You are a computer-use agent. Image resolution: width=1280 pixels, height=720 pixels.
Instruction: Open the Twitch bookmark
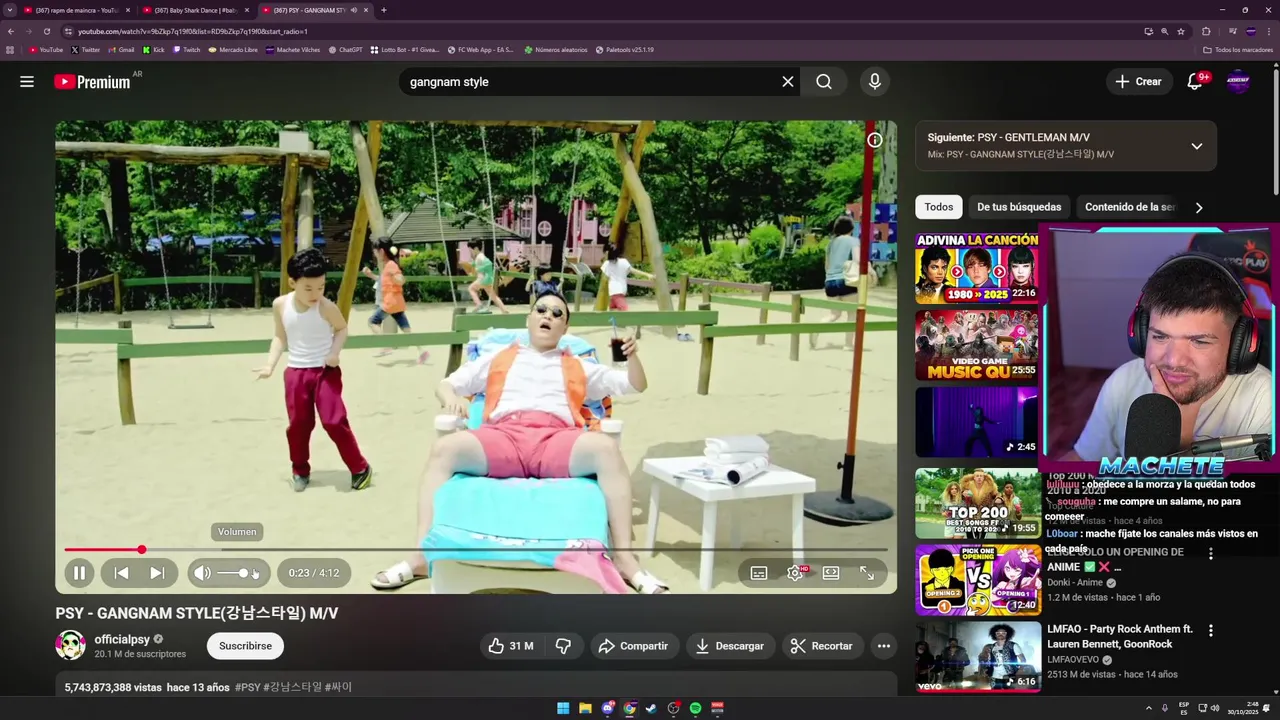186,49
